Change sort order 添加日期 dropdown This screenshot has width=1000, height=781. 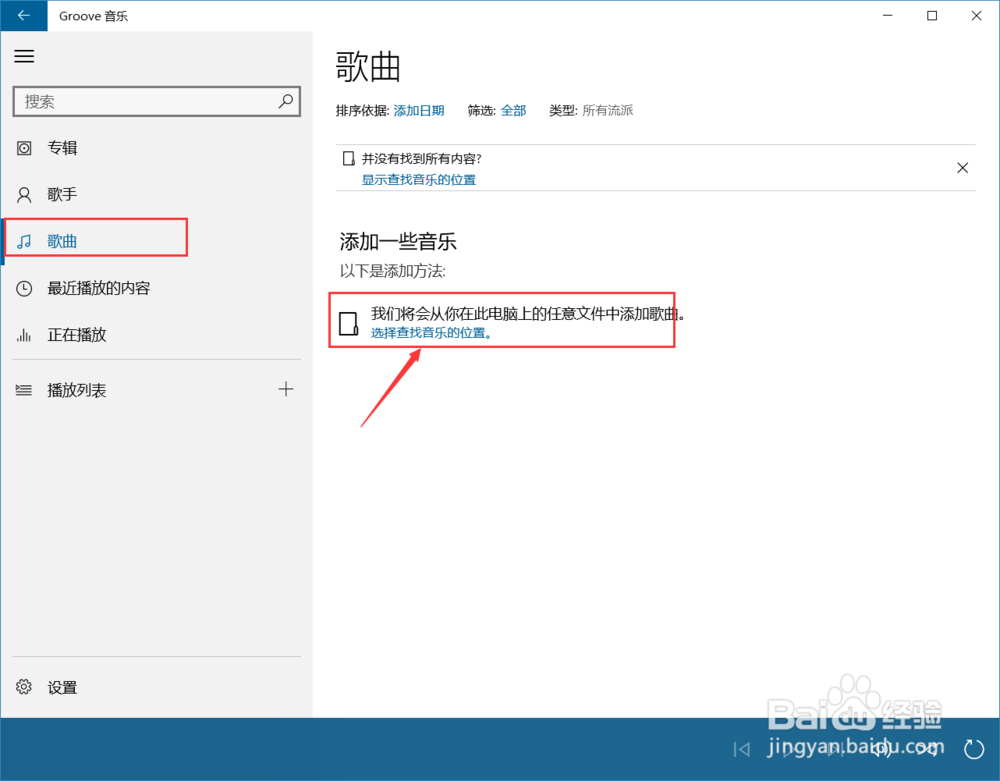coord(418,110)
